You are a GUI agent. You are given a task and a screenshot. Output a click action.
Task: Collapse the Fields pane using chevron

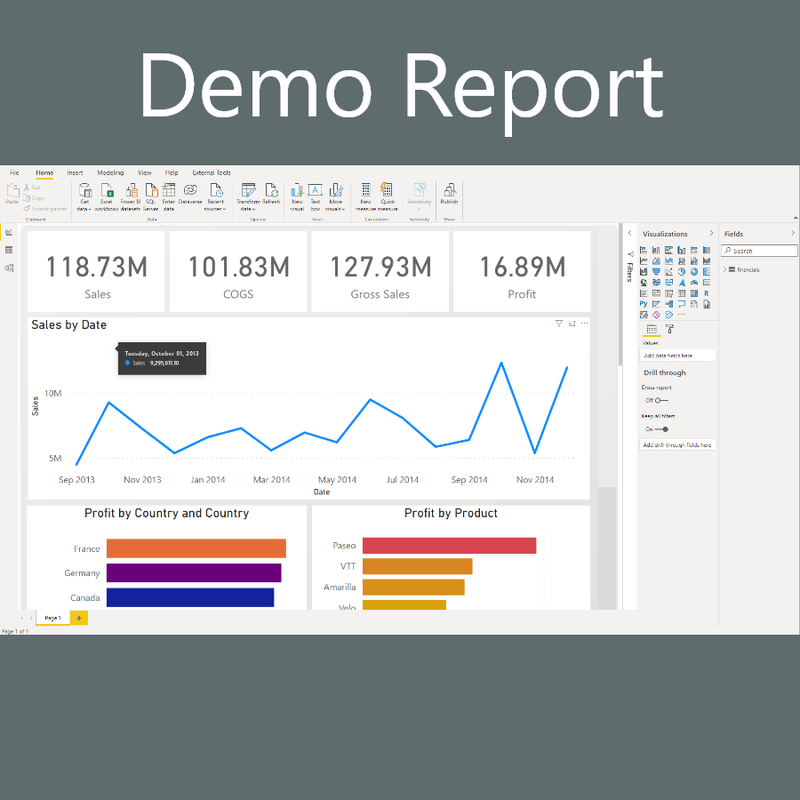point(793,234)
